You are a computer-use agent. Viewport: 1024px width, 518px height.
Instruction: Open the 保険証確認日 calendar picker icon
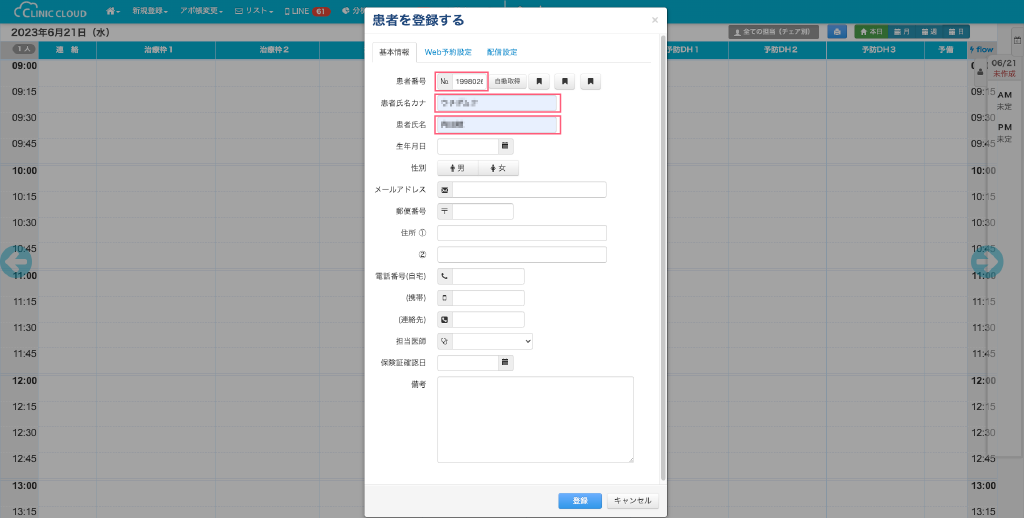click(505, 362)
